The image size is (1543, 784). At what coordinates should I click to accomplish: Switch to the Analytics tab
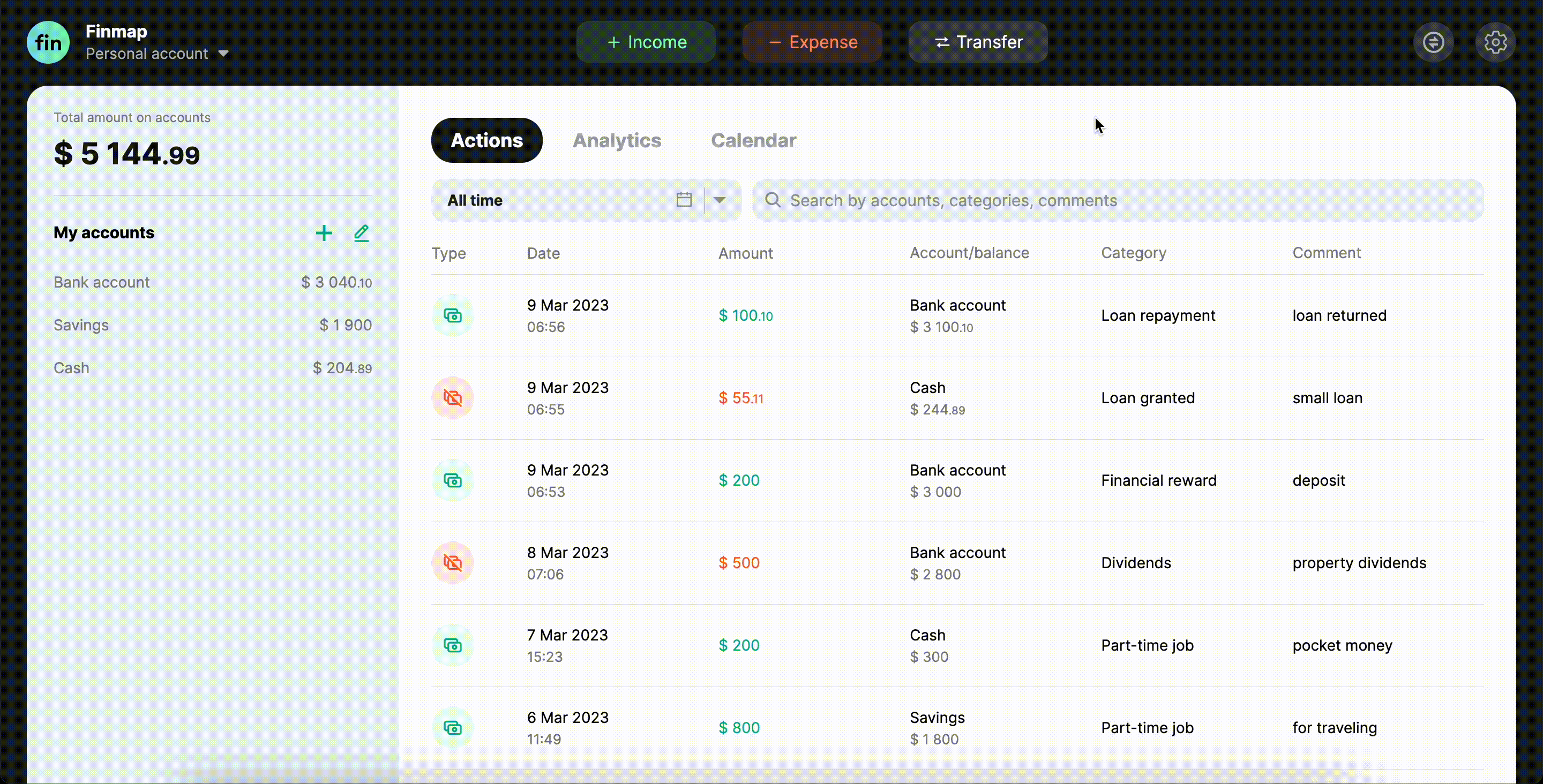coord(617,140)
